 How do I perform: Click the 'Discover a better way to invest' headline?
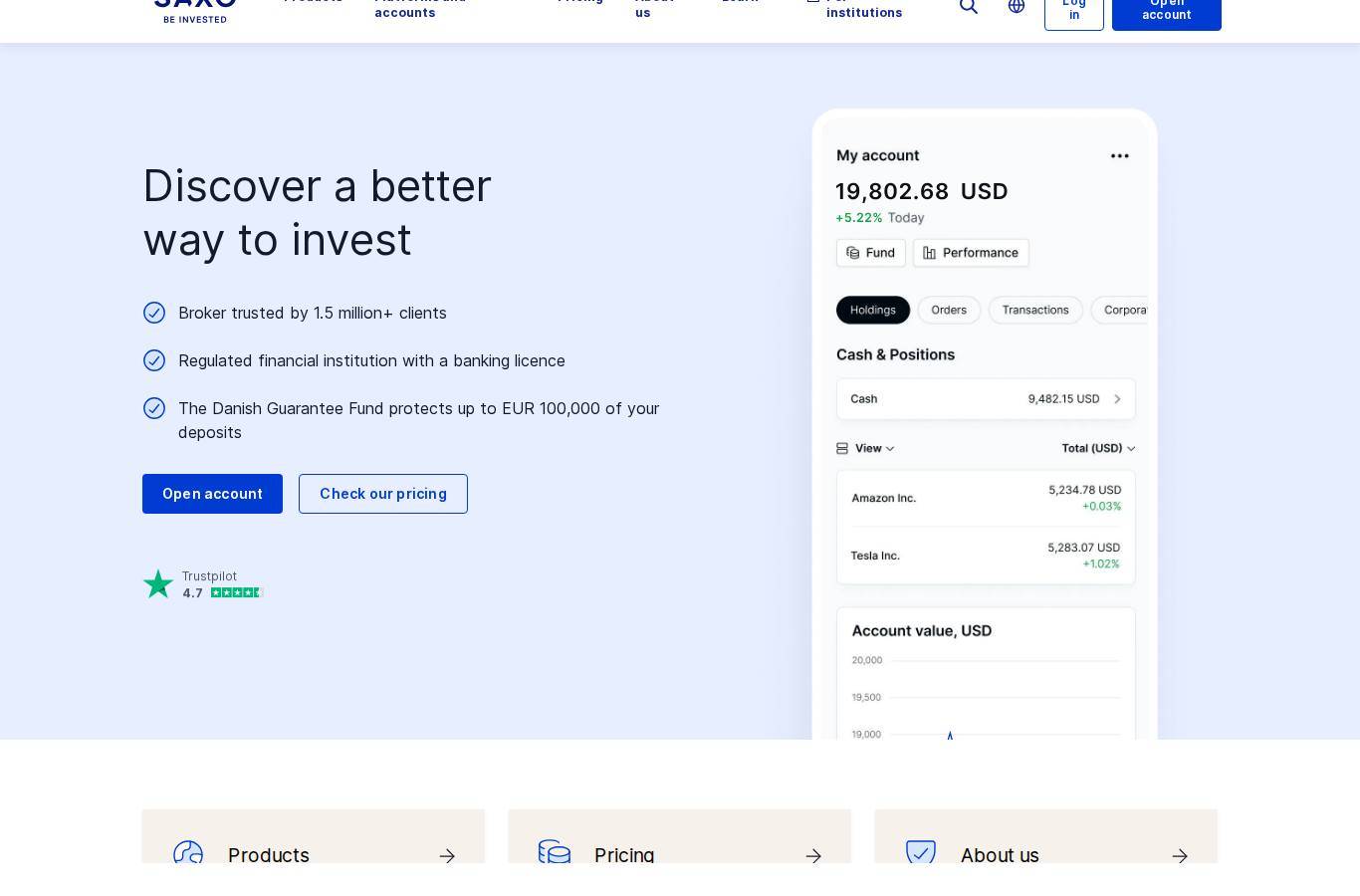[x=317, y=213]
